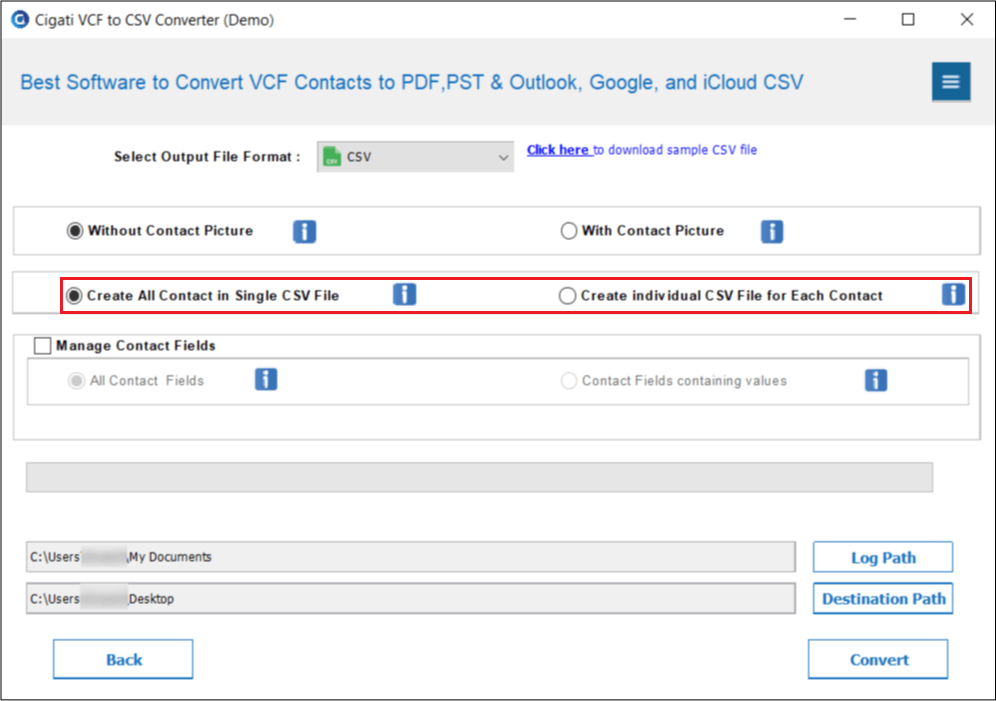Click the 'to download sample CSV file' text
The image size is (996, 701).
click(675, 150)
